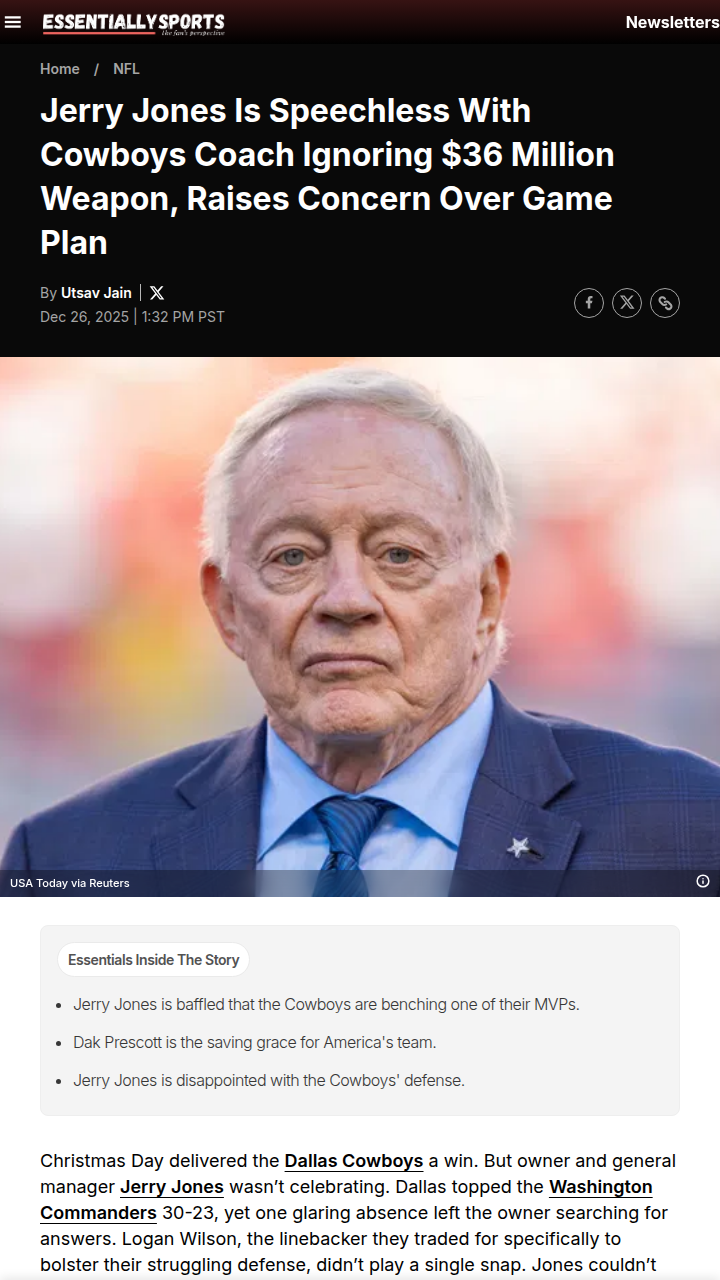This screenshot has height=1280, width=720.
Task: Click the Dak Prescott saving grace bullet
Action: pos(255,1042)
